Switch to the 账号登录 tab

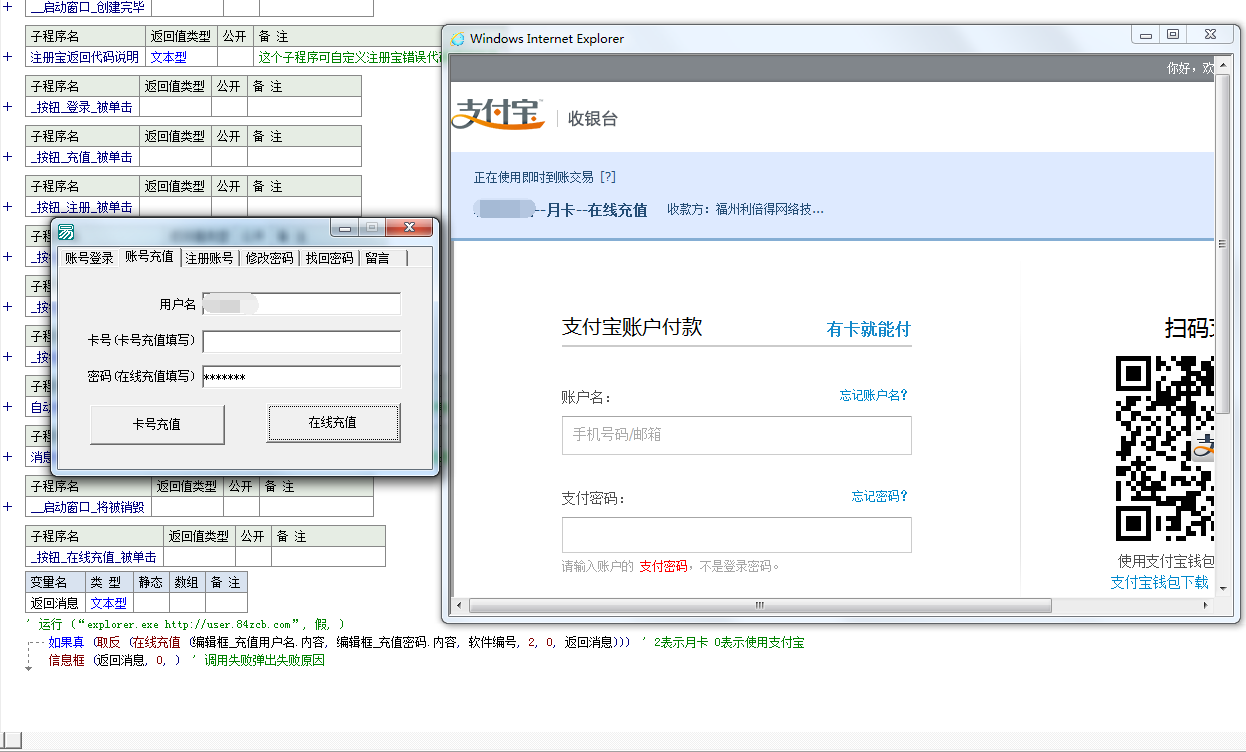coord(89,258)
